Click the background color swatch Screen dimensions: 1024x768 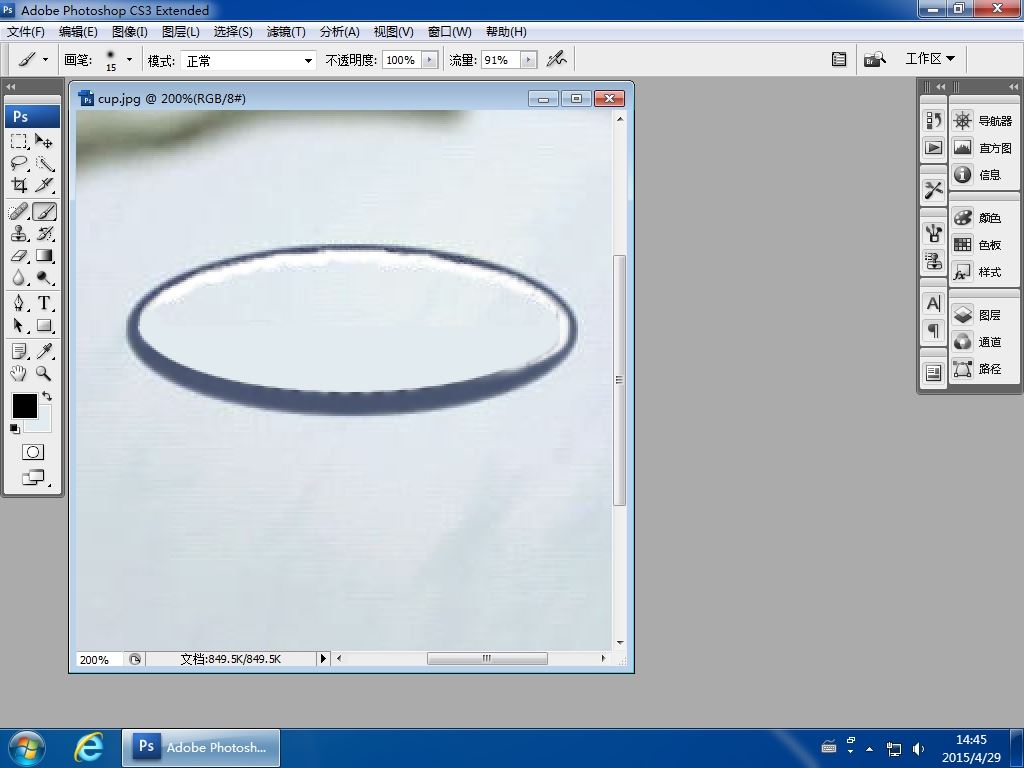(x=43, y=423)
